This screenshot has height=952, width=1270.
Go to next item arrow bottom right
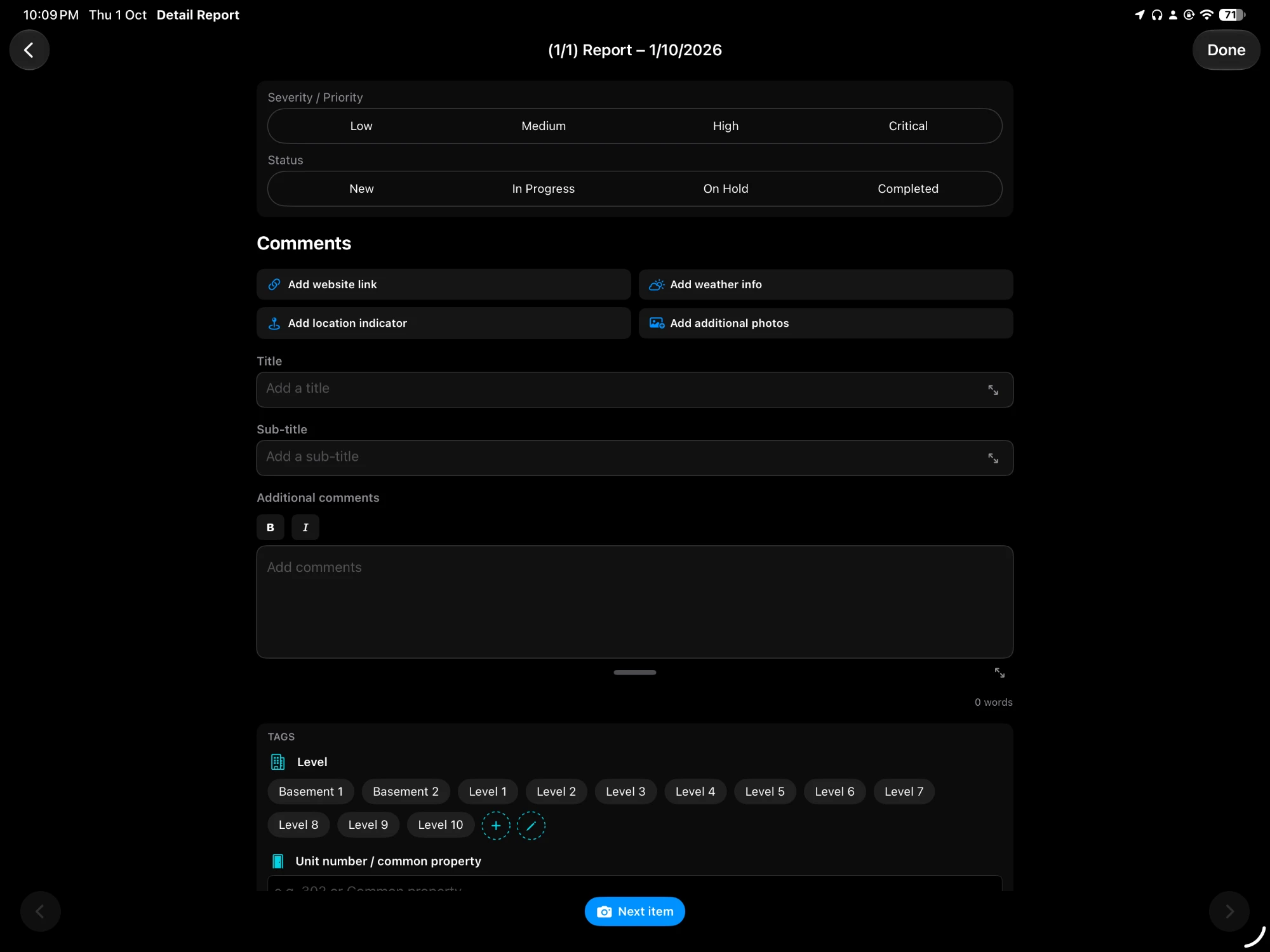(x=1229, y=911)
